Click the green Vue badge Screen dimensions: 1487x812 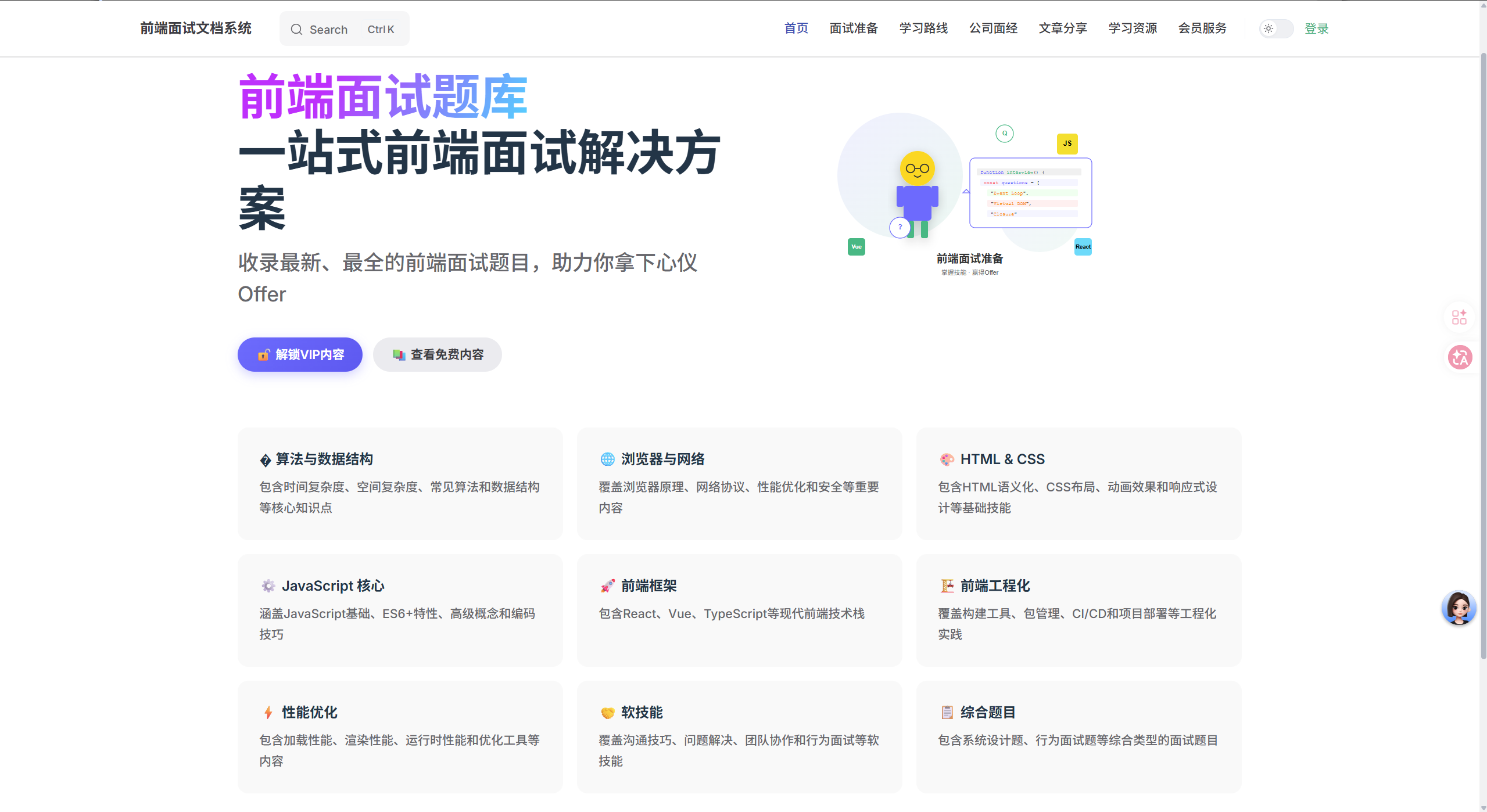[x=856, y=247]
